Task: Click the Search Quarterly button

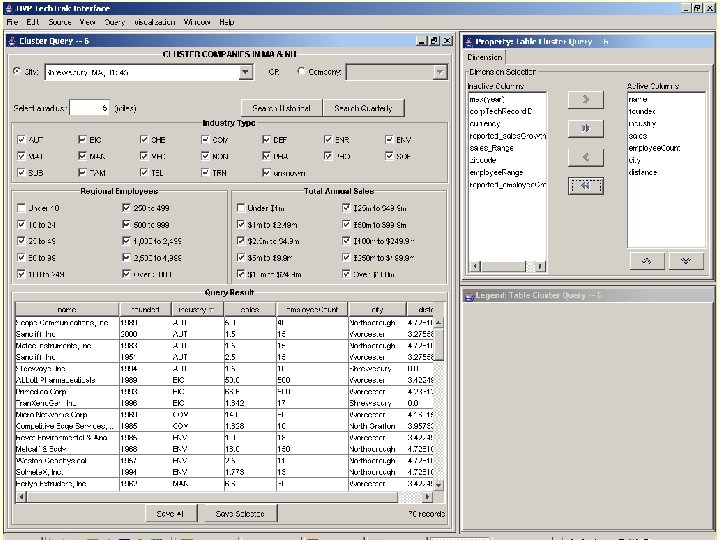Action: point(363,107)
